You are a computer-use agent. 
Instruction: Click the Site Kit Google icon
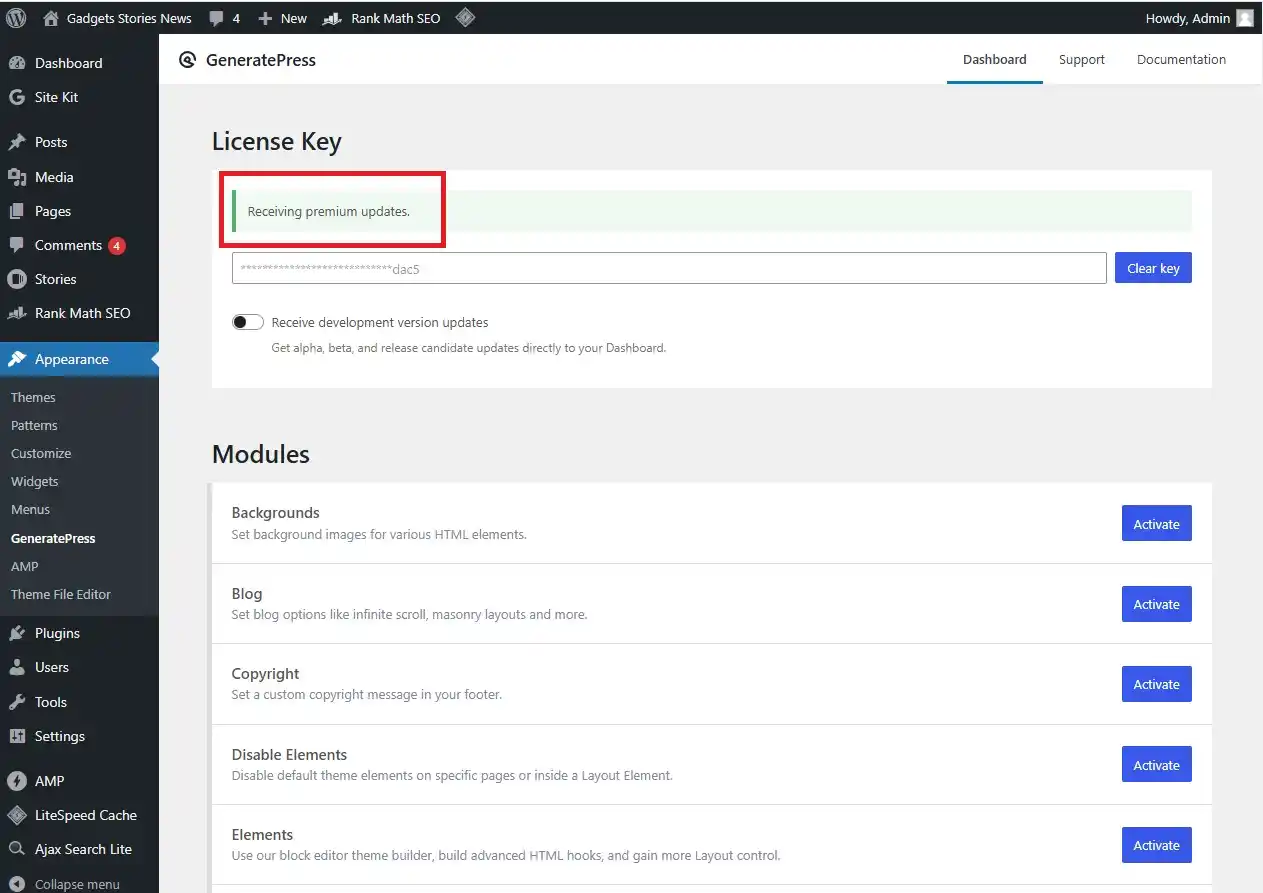point(17,97)
